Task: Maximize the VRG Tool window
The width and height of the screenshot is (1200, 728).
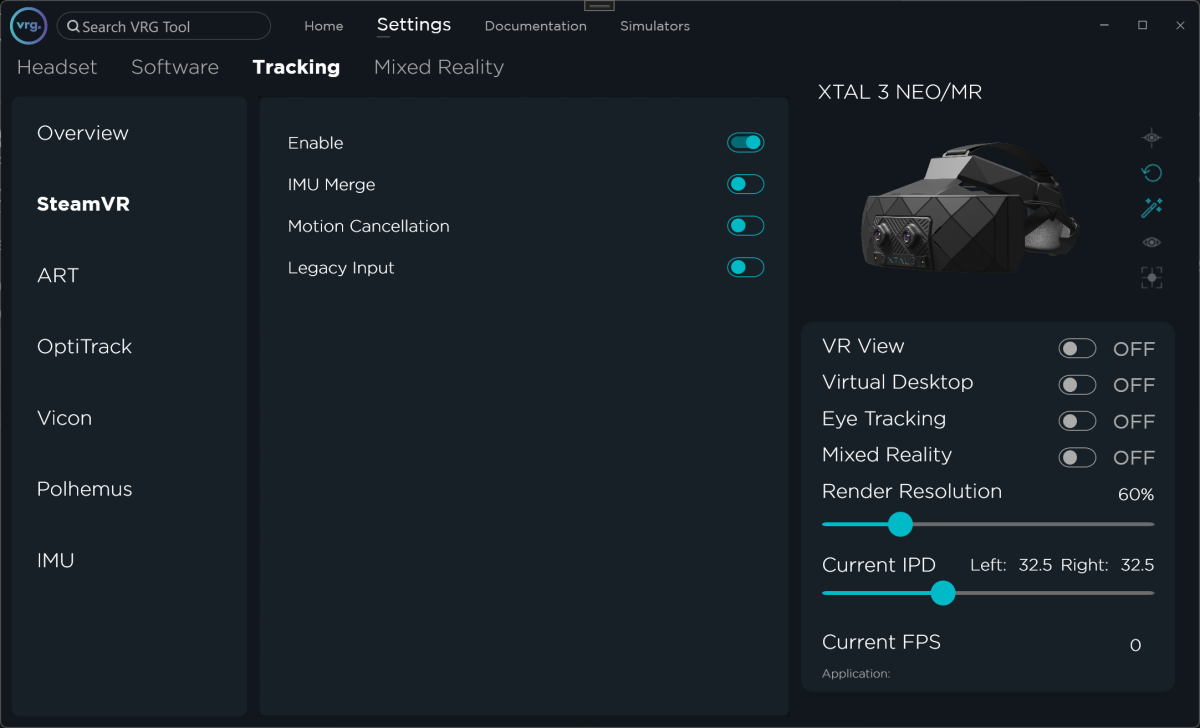Action: [x=1143, y=25]
